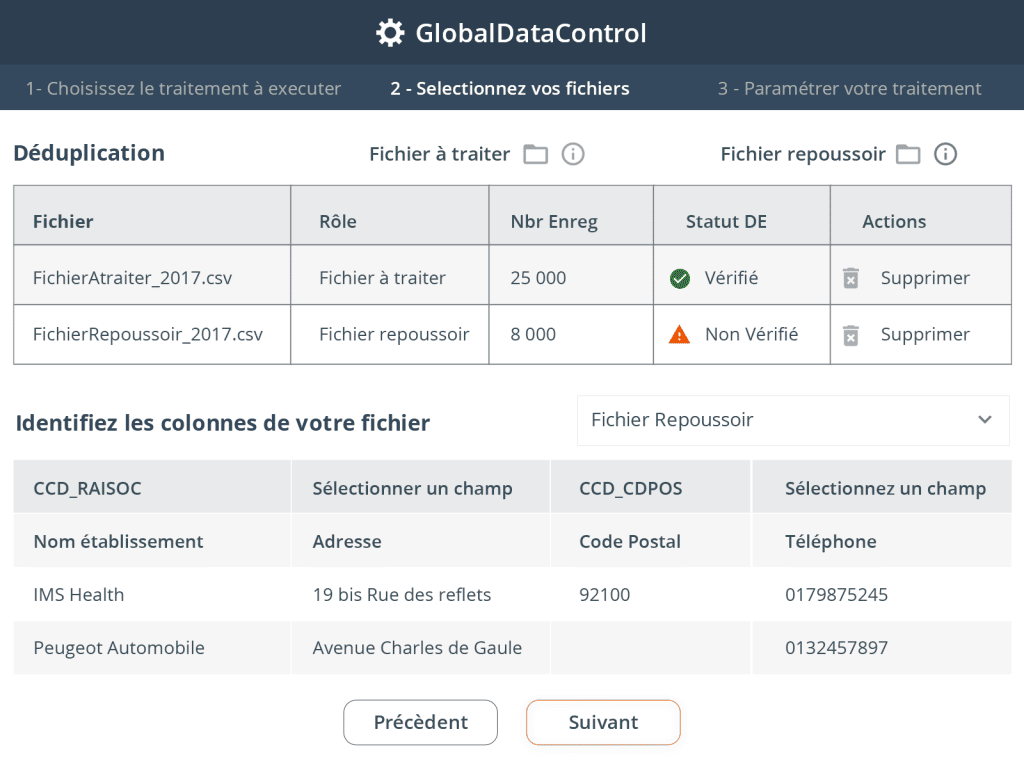Click trash icon for FichierAtraiter_2017.csv
1024x768 pixels.
click(851, 278)
